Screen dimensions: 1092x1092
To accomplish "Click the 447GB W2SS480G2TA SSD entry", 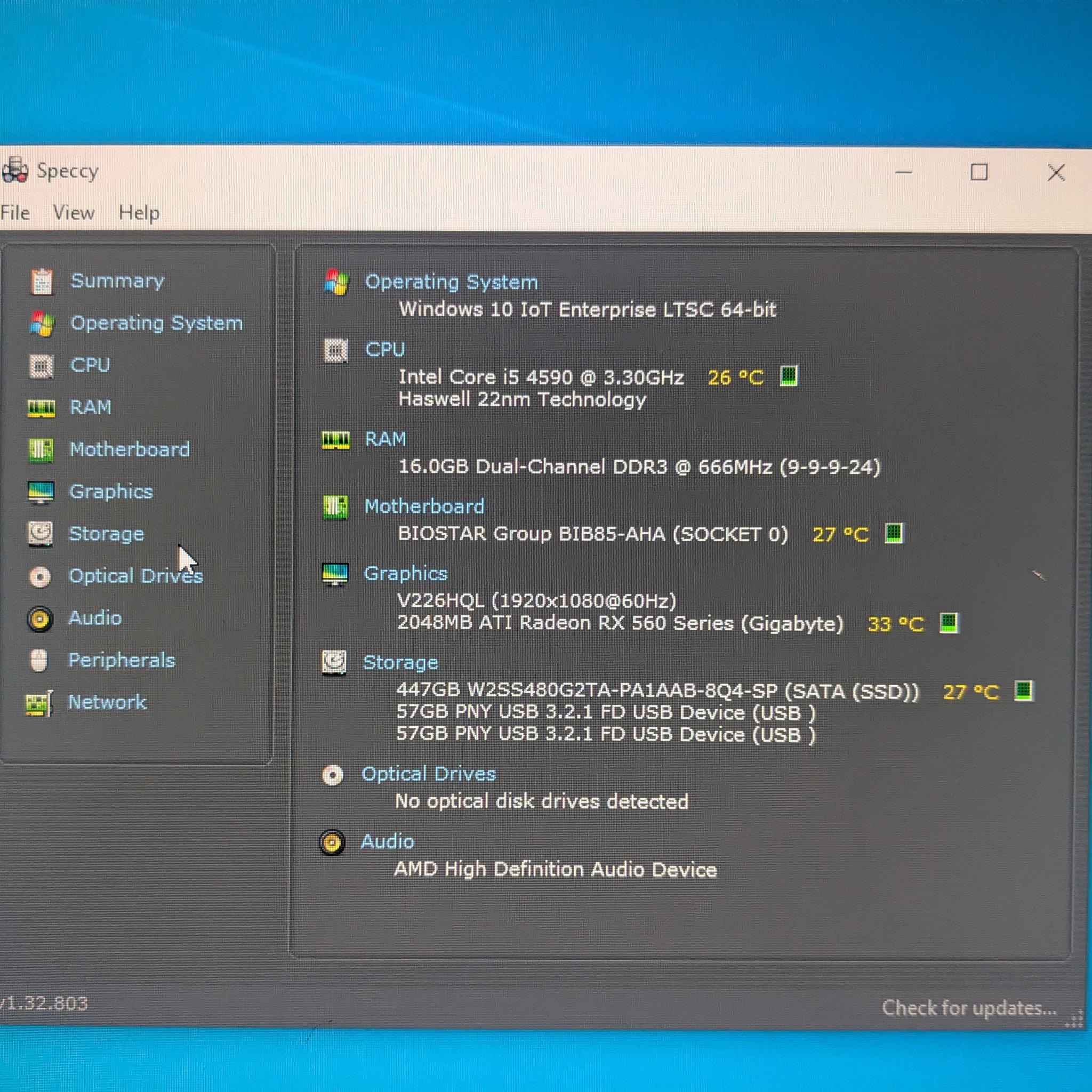I will pos(658,691).
